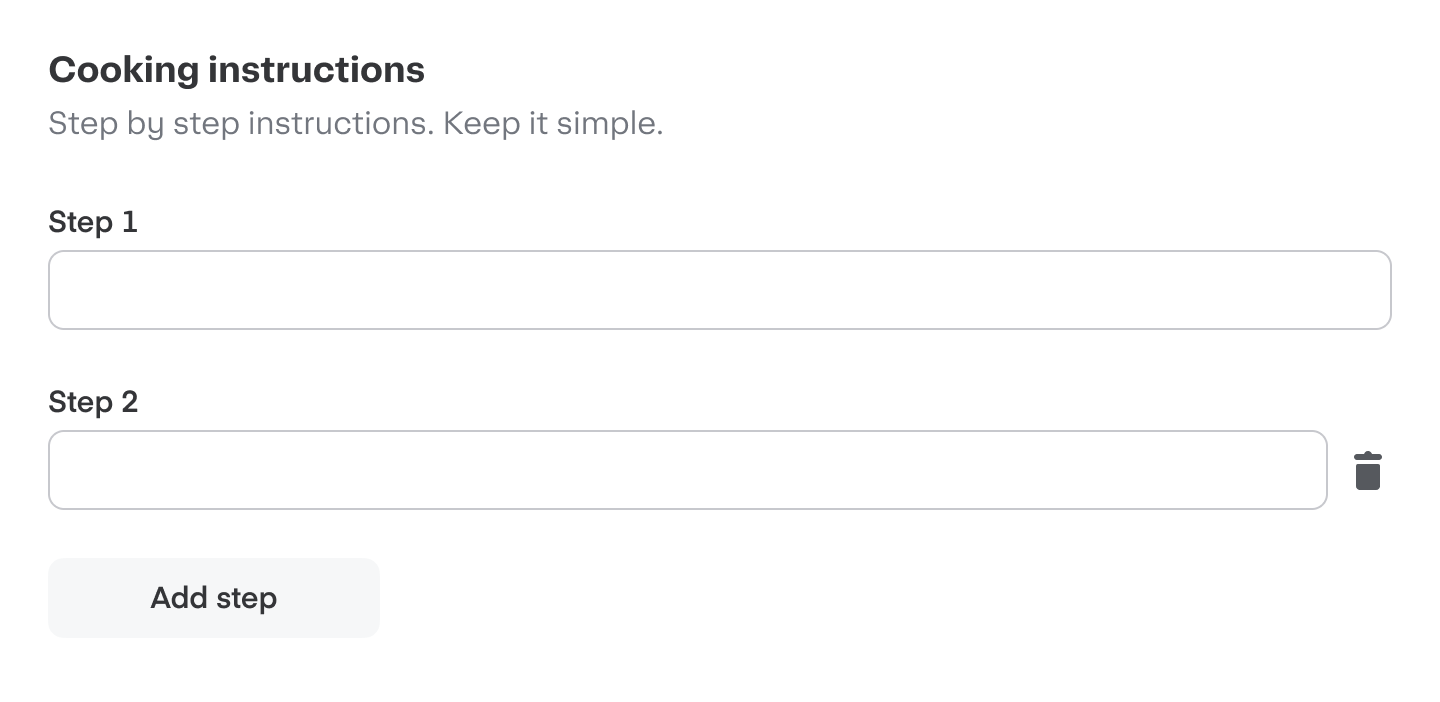Image resolution: width=1440 pixels, height=702 pixels.
Task: Click the "Step 1" label
Action: [93, 222]
